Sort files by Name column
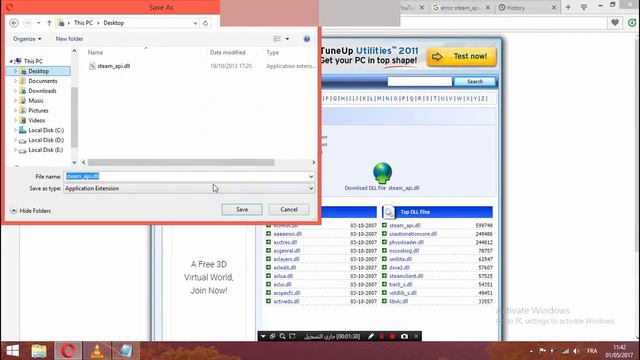Screen dimensions: 640x360 tap(95, 52)
